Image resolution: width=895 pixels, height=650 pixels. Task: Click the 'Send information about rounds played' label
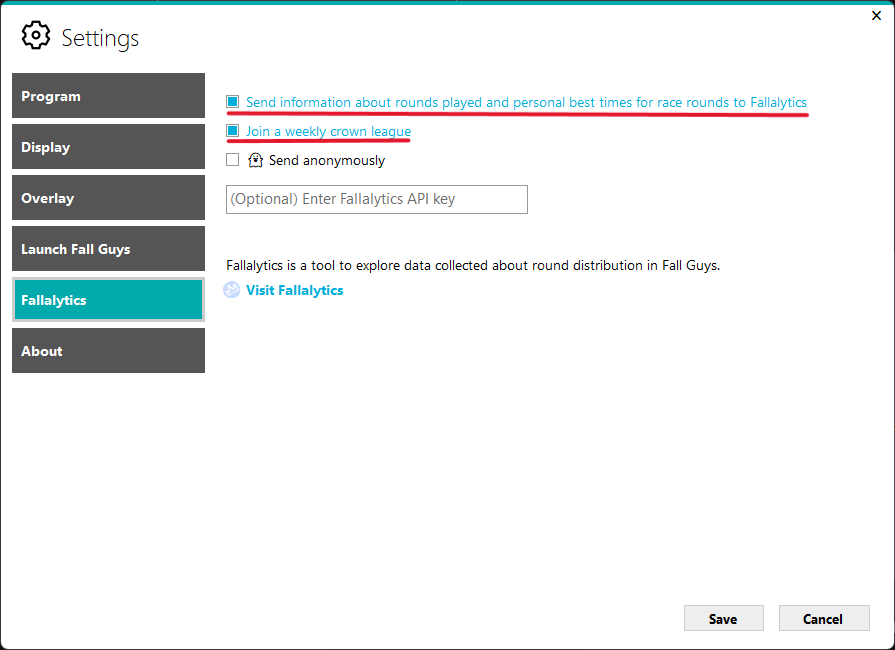(x=526, y=102)
